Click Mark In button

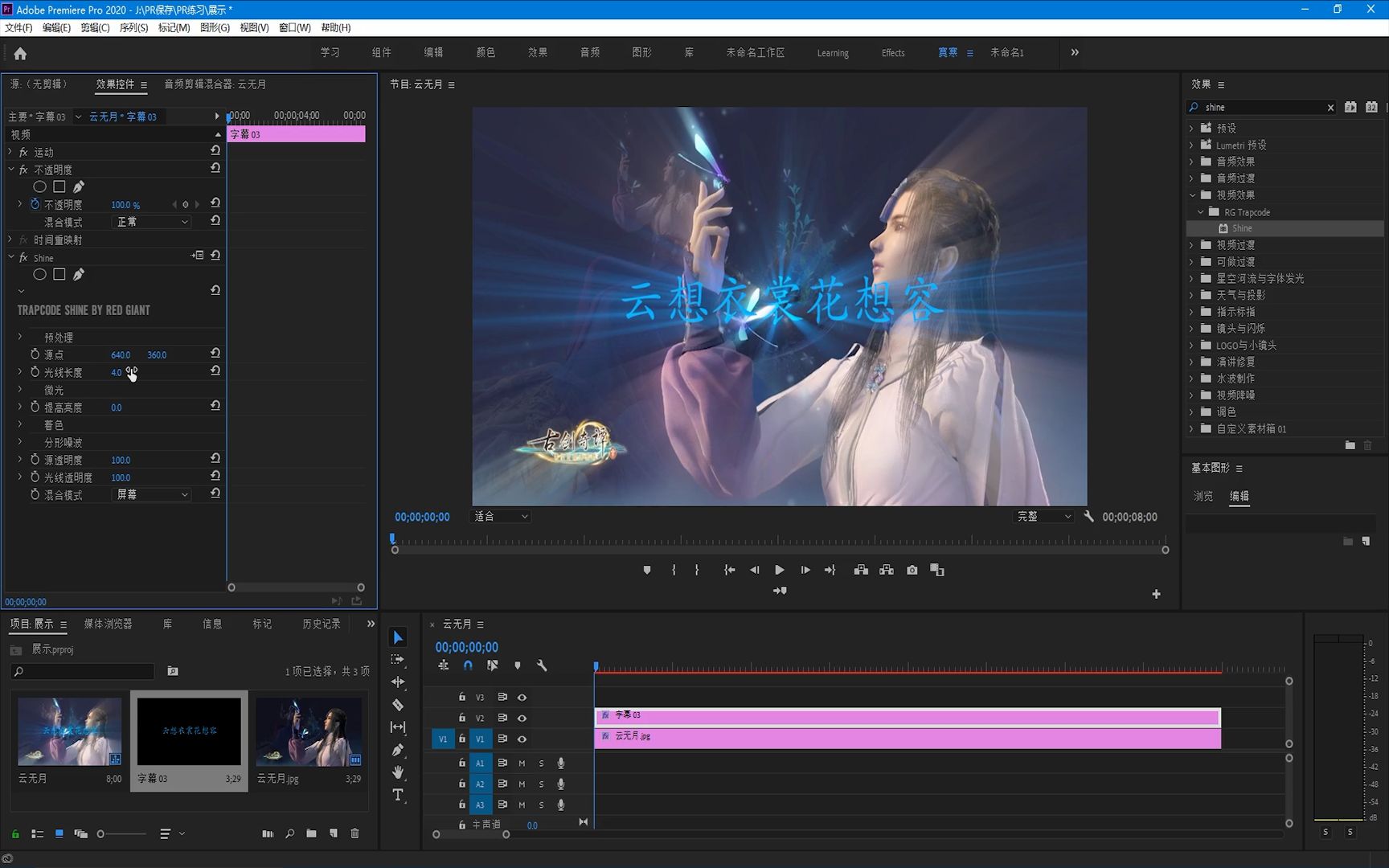674,570
